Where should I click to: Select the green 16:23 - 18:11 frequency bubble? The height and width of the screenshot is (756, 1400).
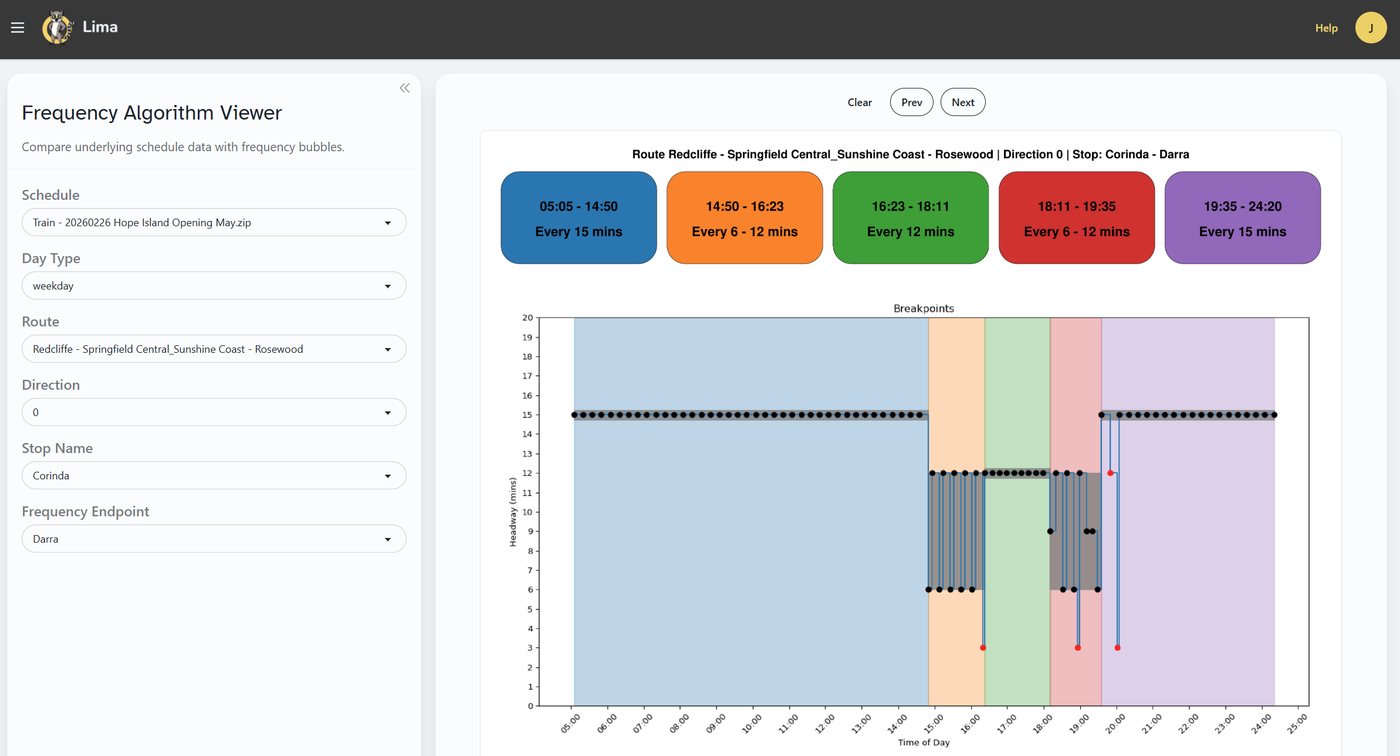(911, 218)
